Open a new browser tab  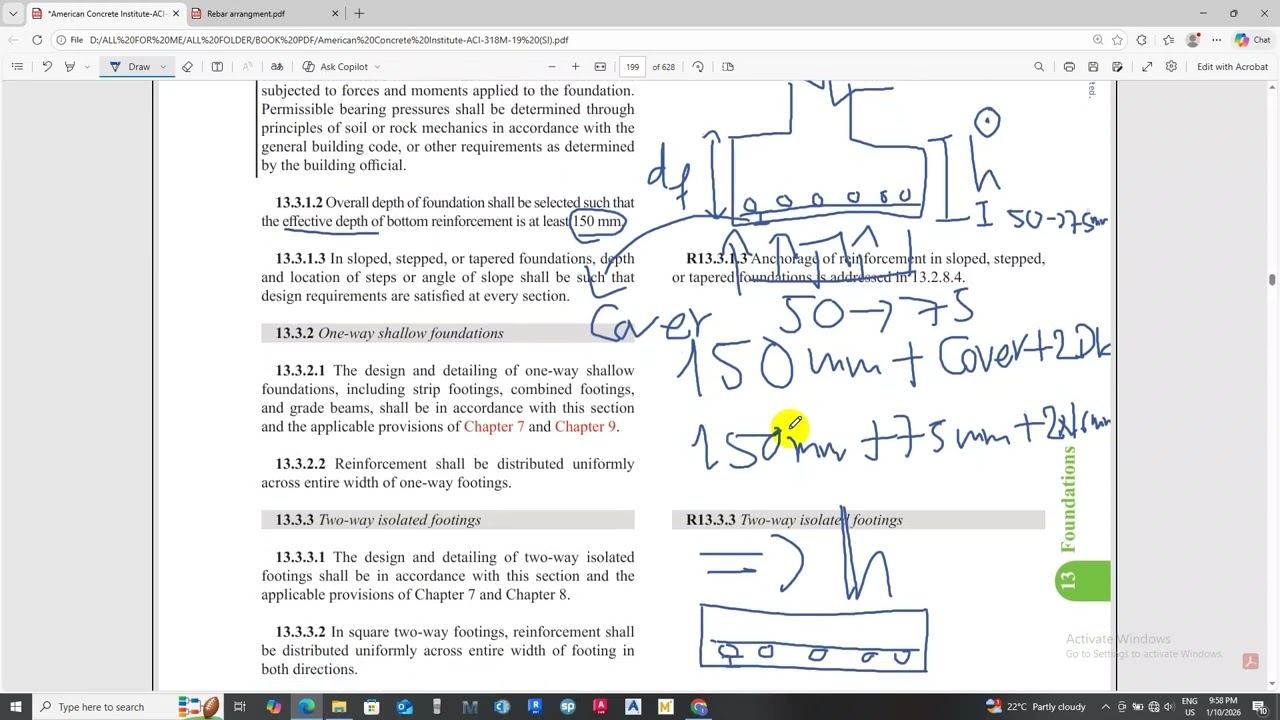tap(359, 14)
